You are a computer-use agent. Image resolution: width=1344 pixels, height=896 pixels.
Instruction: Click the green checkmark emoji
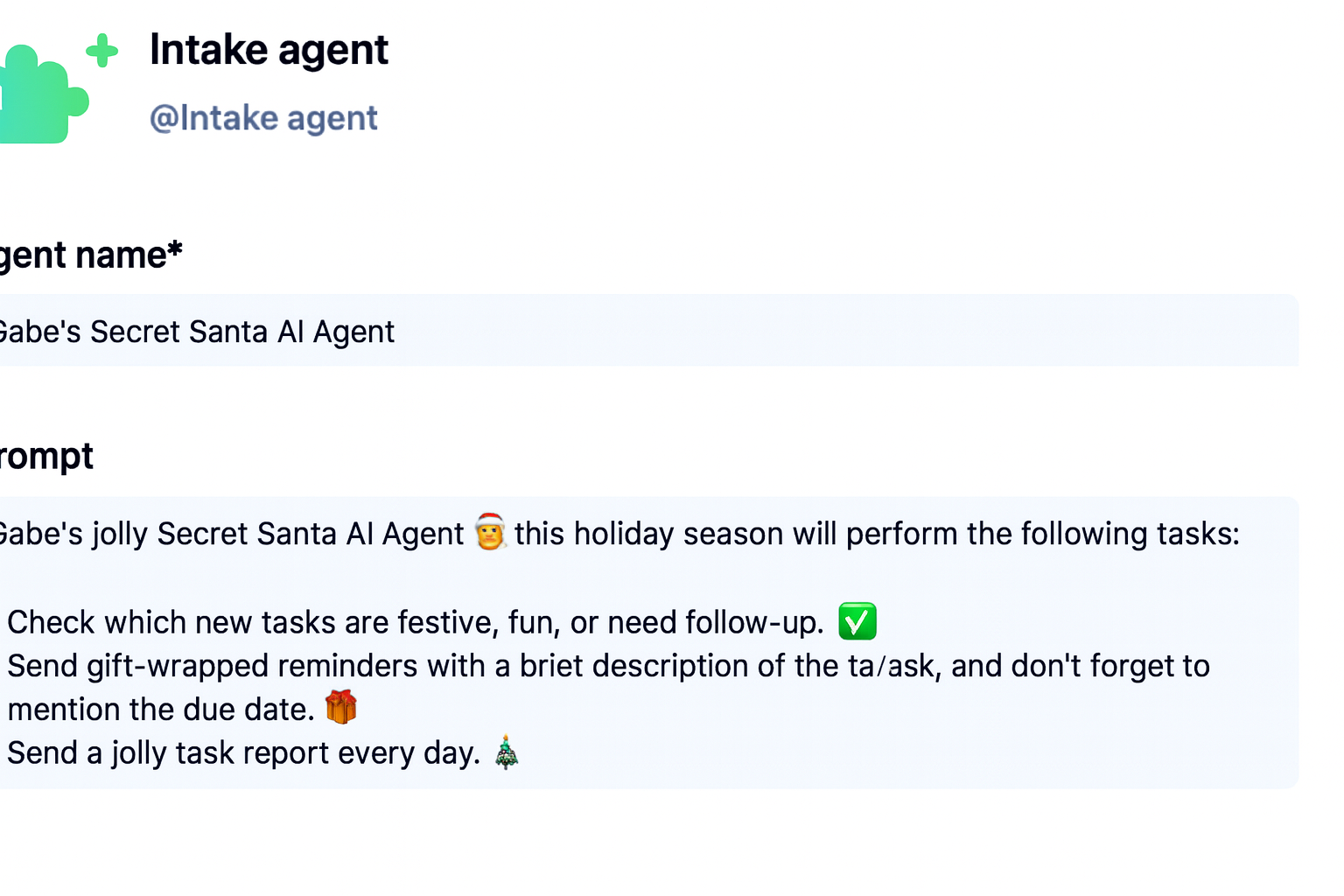coord(857,621)
